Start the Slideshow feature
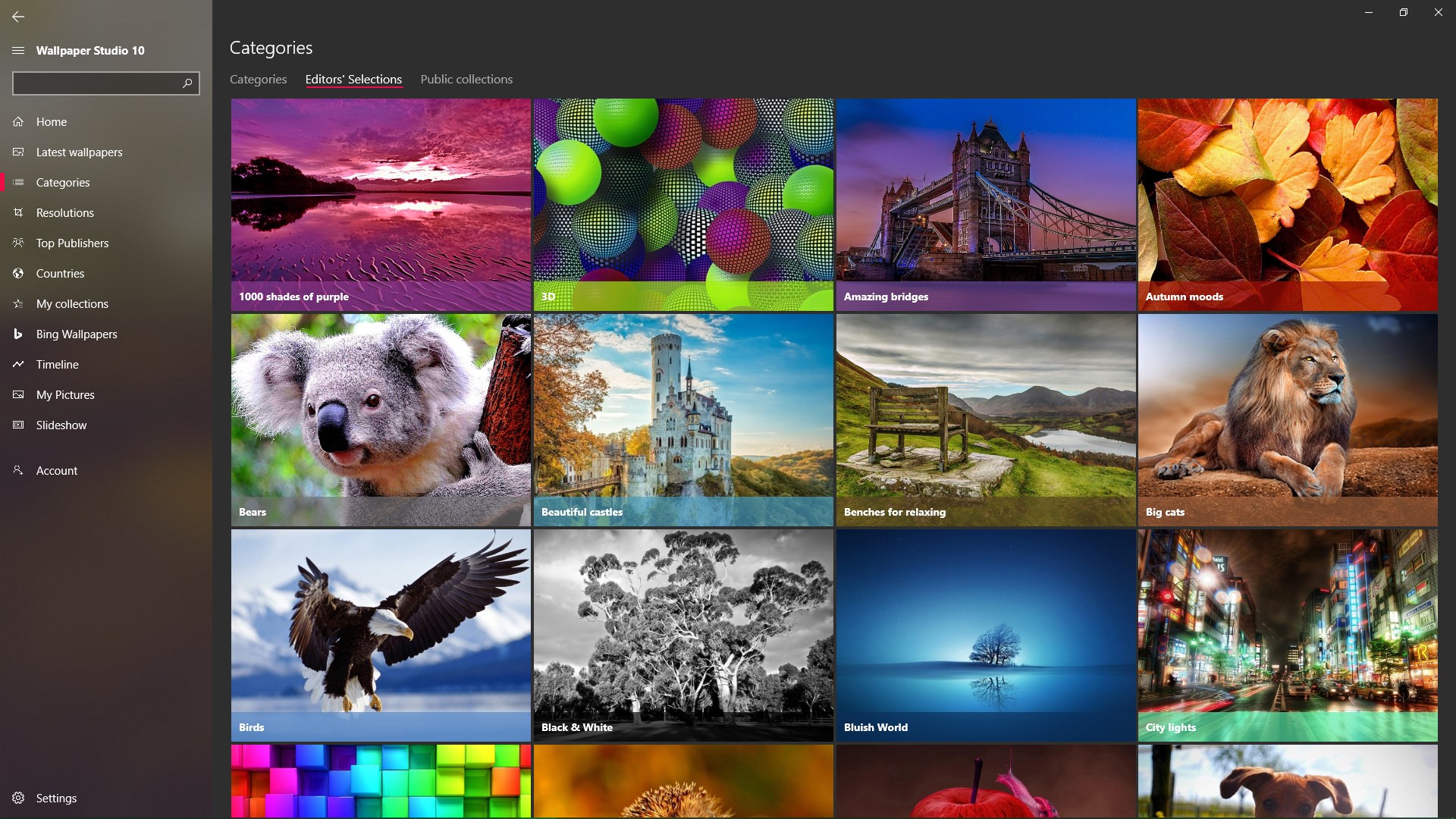This screenshot has width=1456, height=819. coord(61,425)
